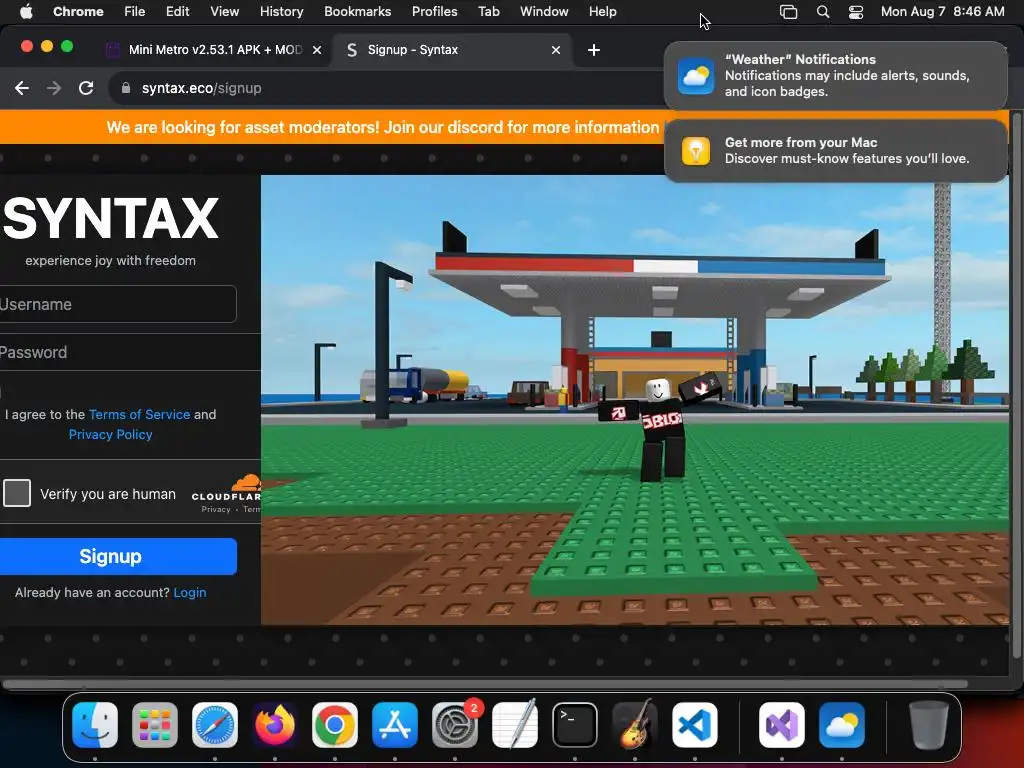Open Trash from the dock

tap(929, 725)
